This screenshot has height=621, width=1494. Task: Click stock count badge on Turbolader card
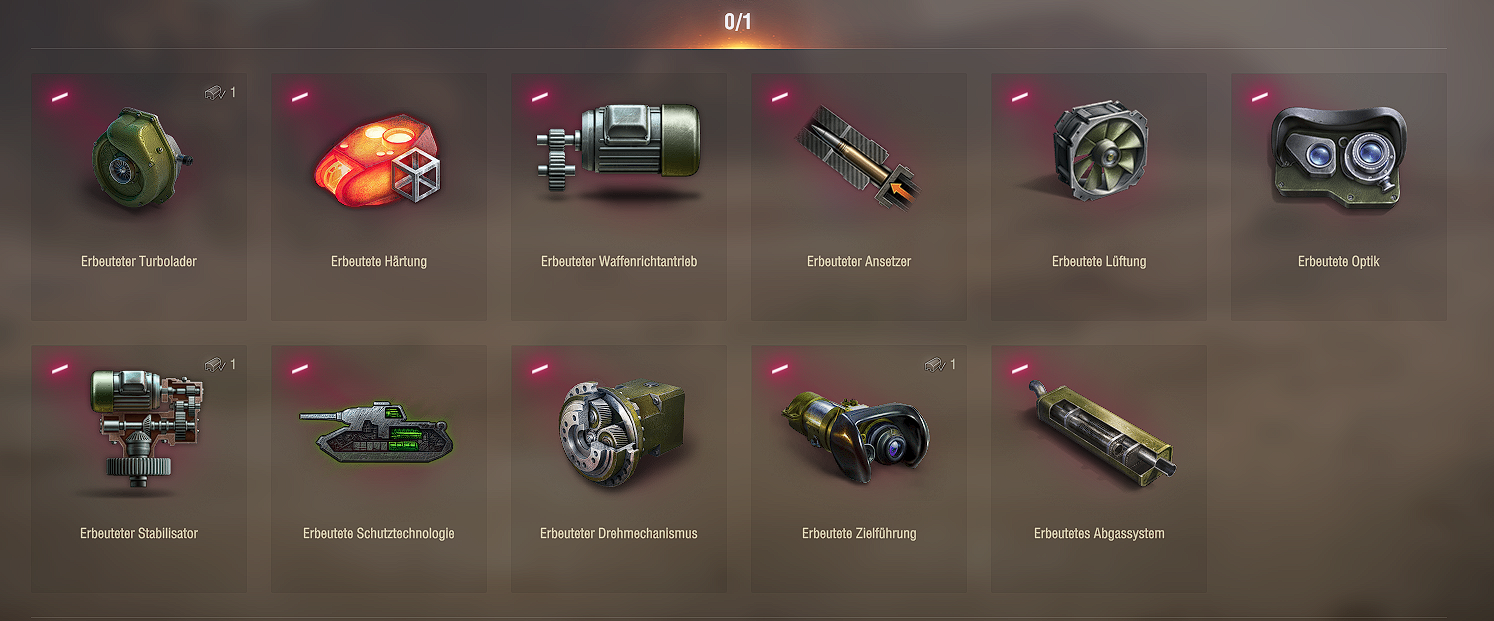[x=221, y=93]
